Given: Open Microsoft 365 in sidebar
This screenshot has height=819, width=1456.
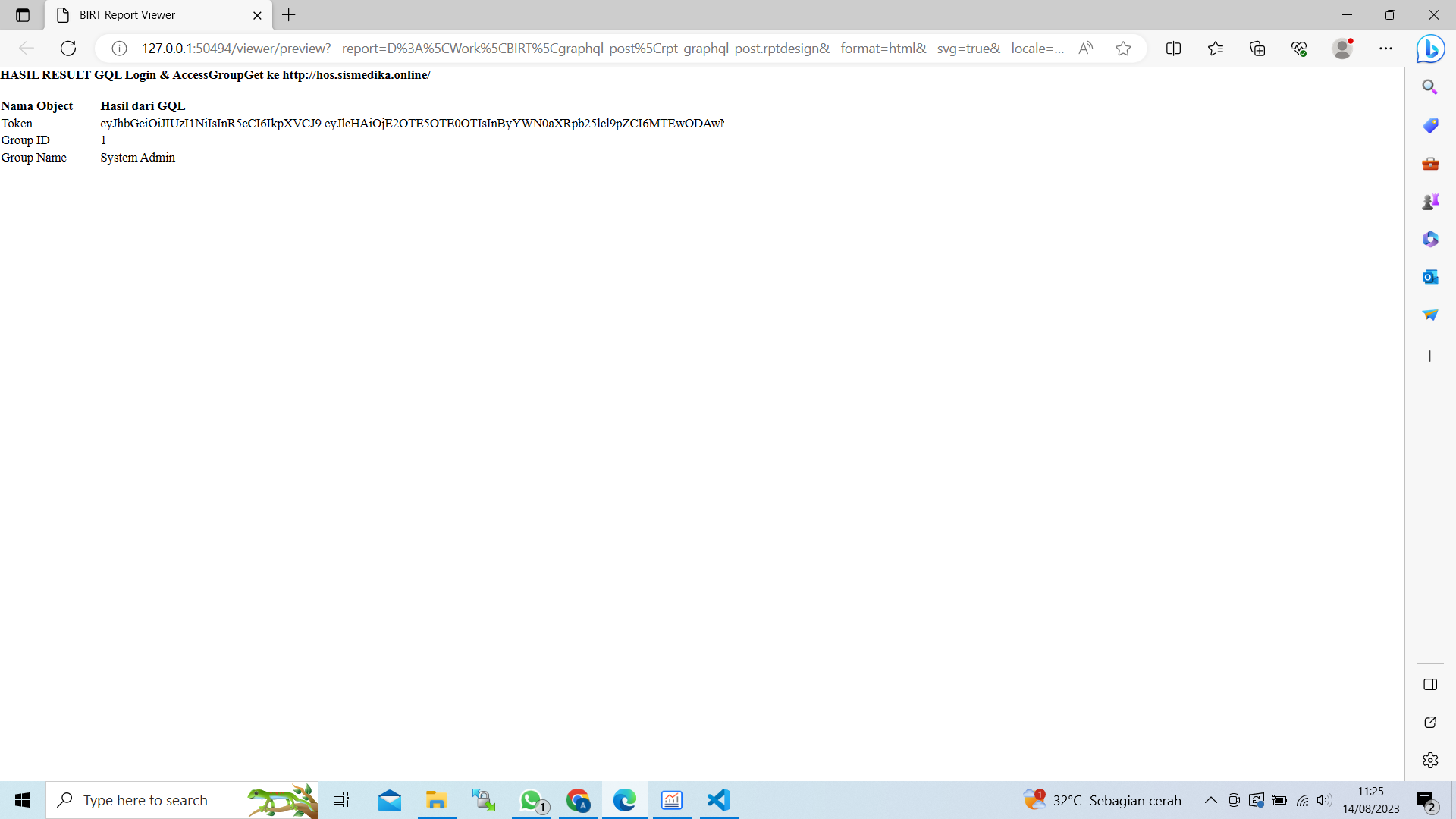Looking at the screenshot, I should click(1430, 239).
